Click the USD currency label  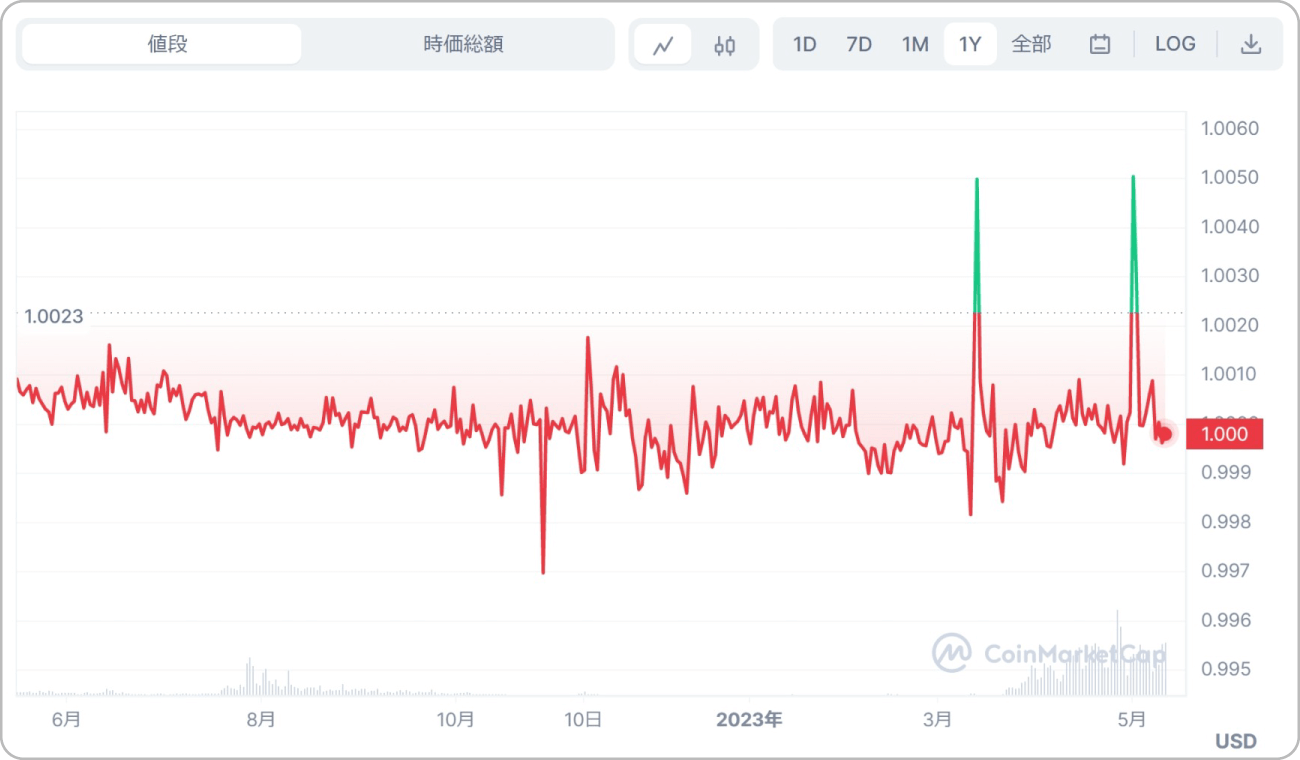click(1236, 741)
